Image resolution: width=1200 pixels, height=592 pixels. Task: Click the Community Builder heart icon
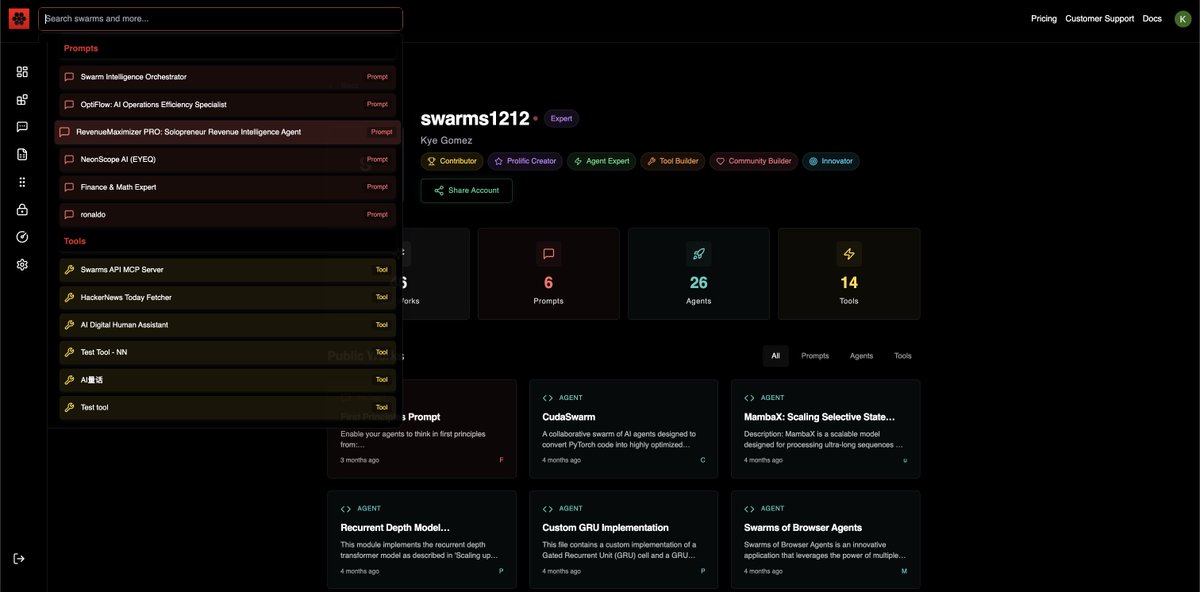720,161
